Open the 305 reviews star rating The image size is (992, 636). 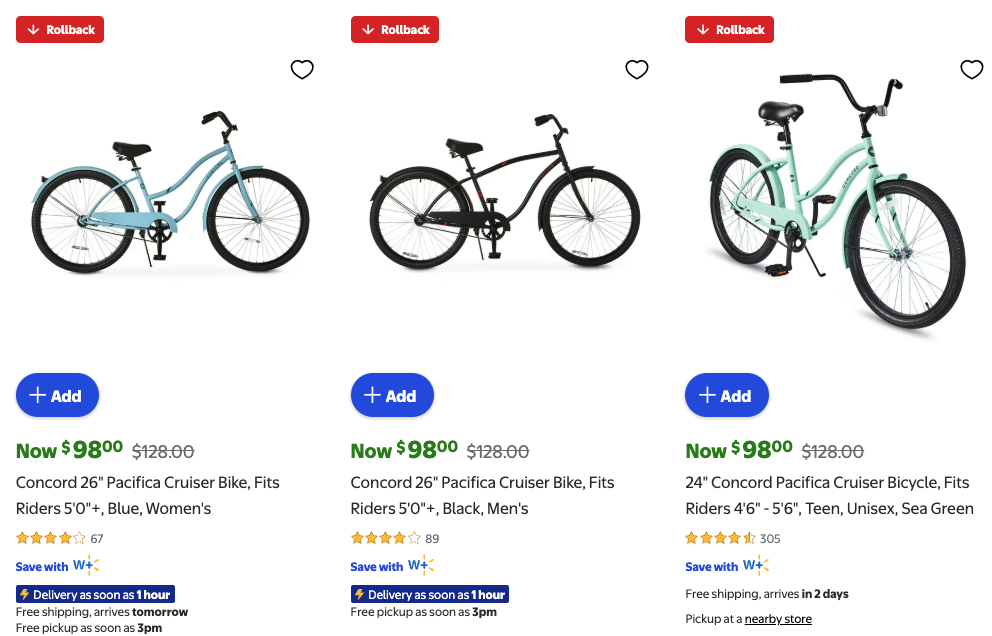732,538
